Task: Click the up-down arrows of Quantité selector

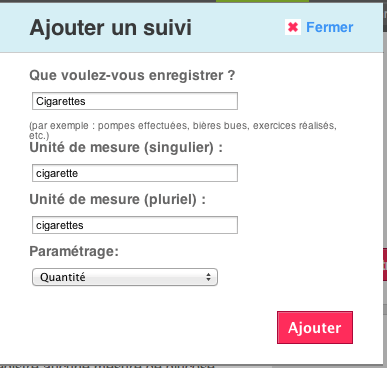Action: [x=208, y=277]
